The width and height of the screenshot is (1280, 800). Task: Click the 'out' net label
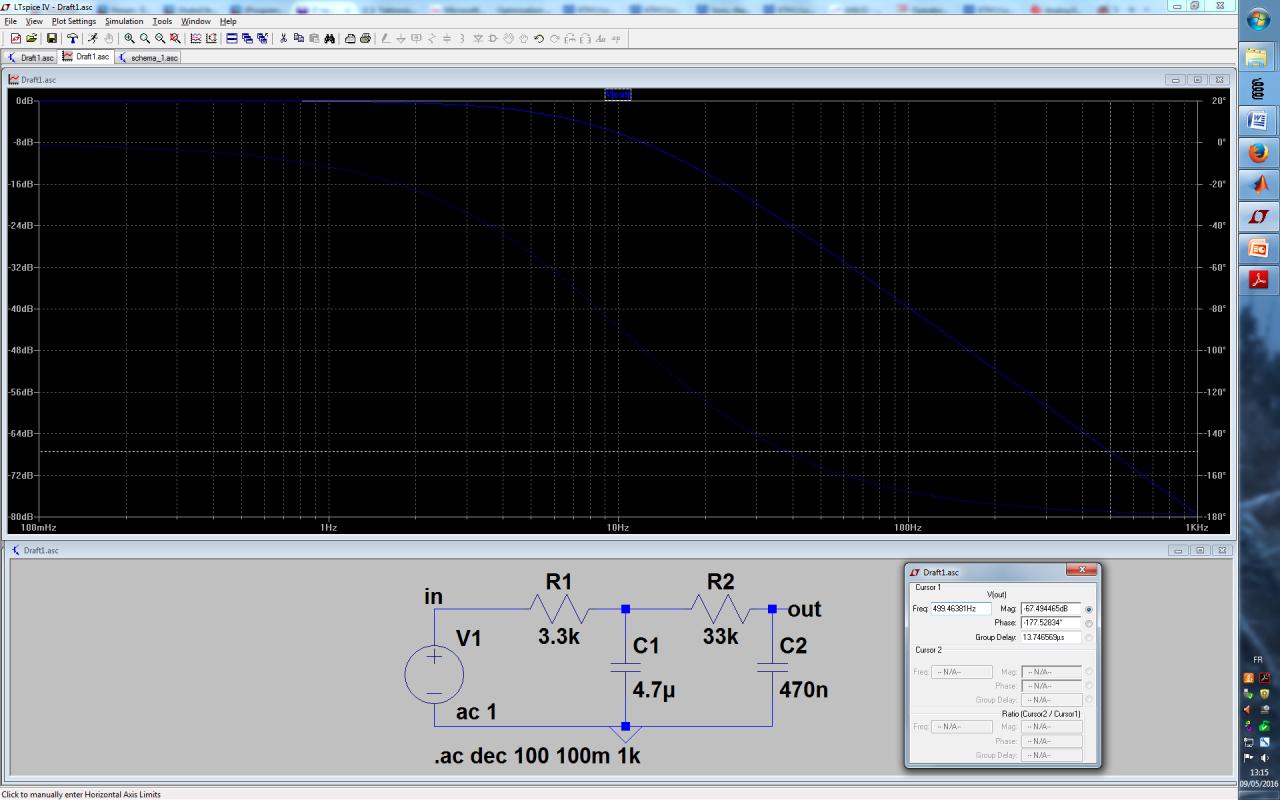click(x=804, y=609)
